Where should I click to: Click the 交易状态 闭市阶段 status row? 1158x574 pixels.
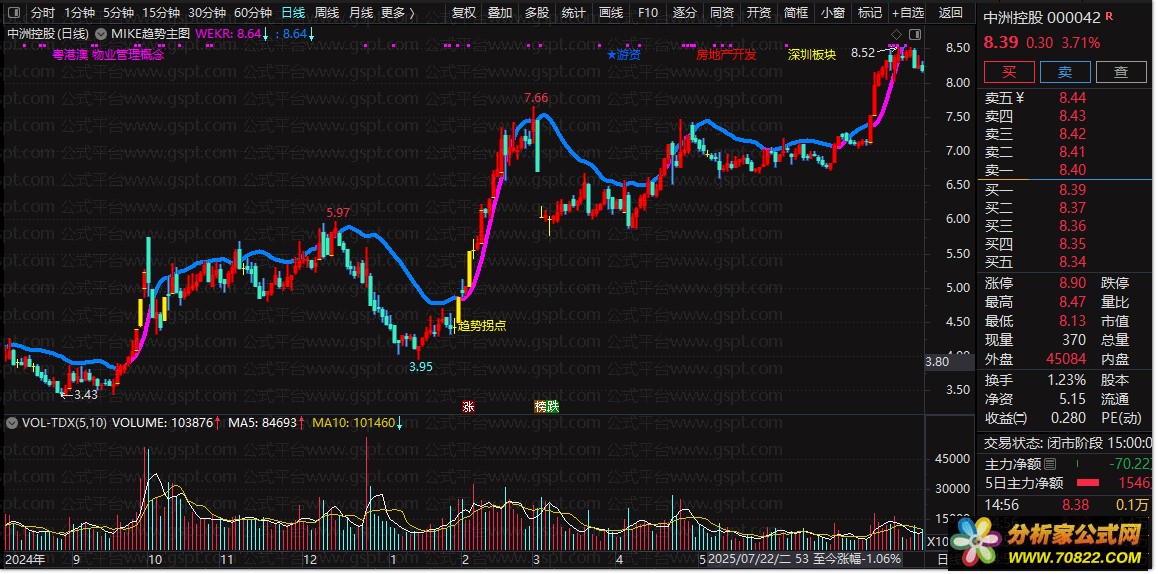[x=1069, y=443]
